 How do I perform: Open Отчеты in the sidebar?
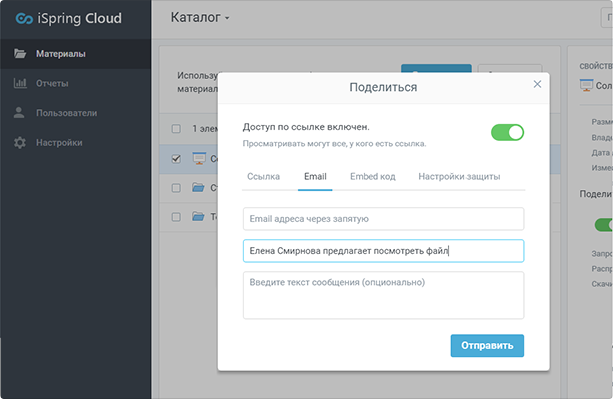point(75,83)
